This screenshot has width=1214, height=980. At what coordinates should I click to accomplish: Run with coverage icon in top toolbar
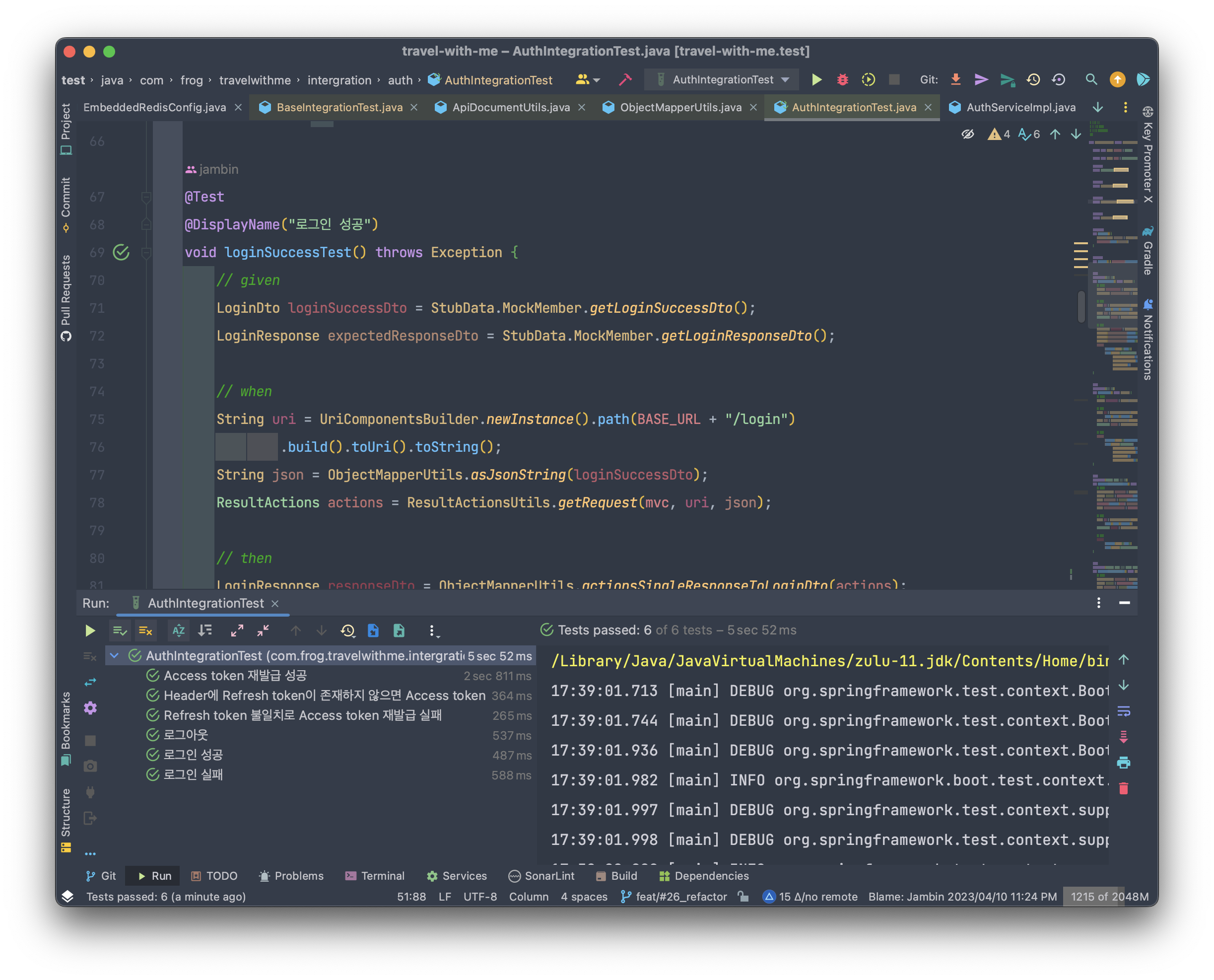[x=868, y=79]
